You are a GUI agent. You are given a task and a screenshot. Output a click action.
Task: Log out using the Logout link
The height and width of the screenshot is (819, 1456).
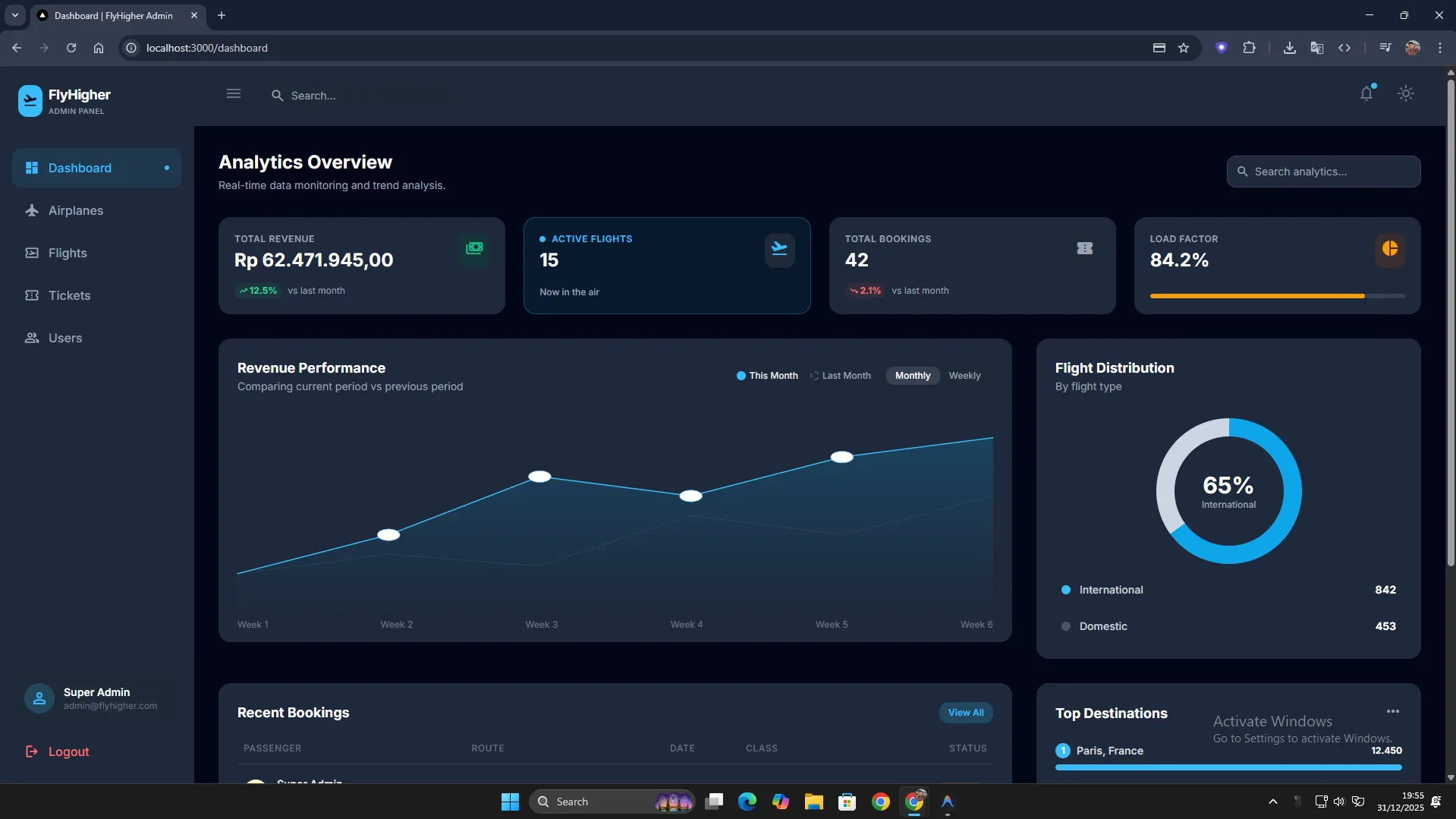coord(68,751)
